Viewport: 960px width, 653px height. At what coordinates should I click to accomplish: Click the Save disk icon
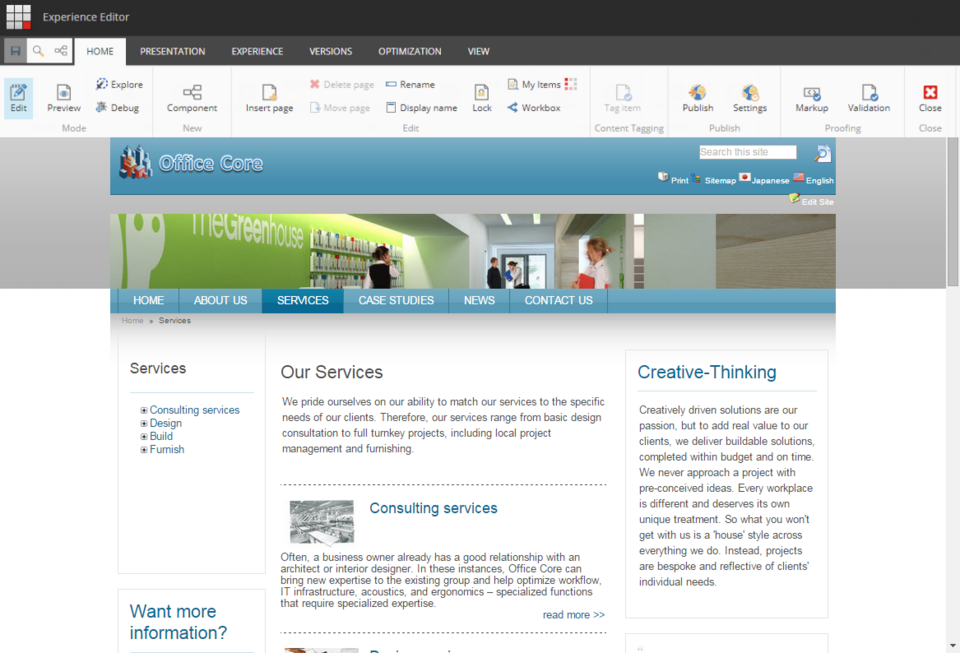(15, 51)
